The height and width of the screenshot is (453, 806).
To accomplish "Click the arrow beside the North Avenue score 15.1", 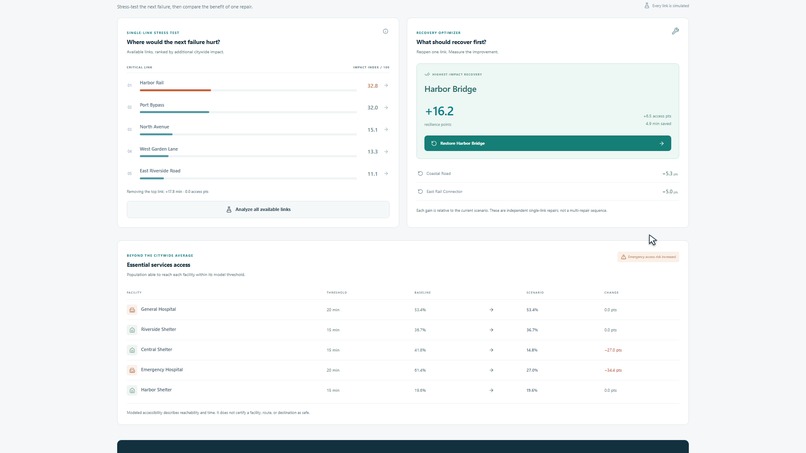I will coord(386,130).
